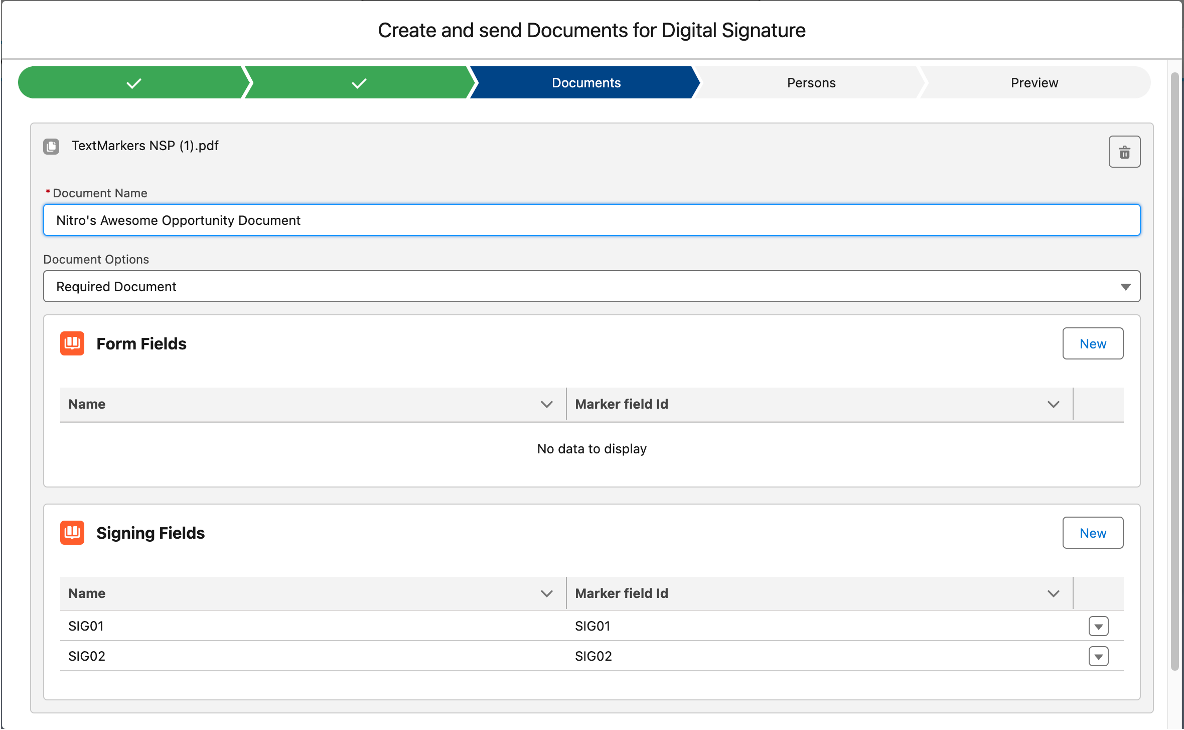The image size is (1184, 730).
Task: Add a New signing field
Action: 1092,533
